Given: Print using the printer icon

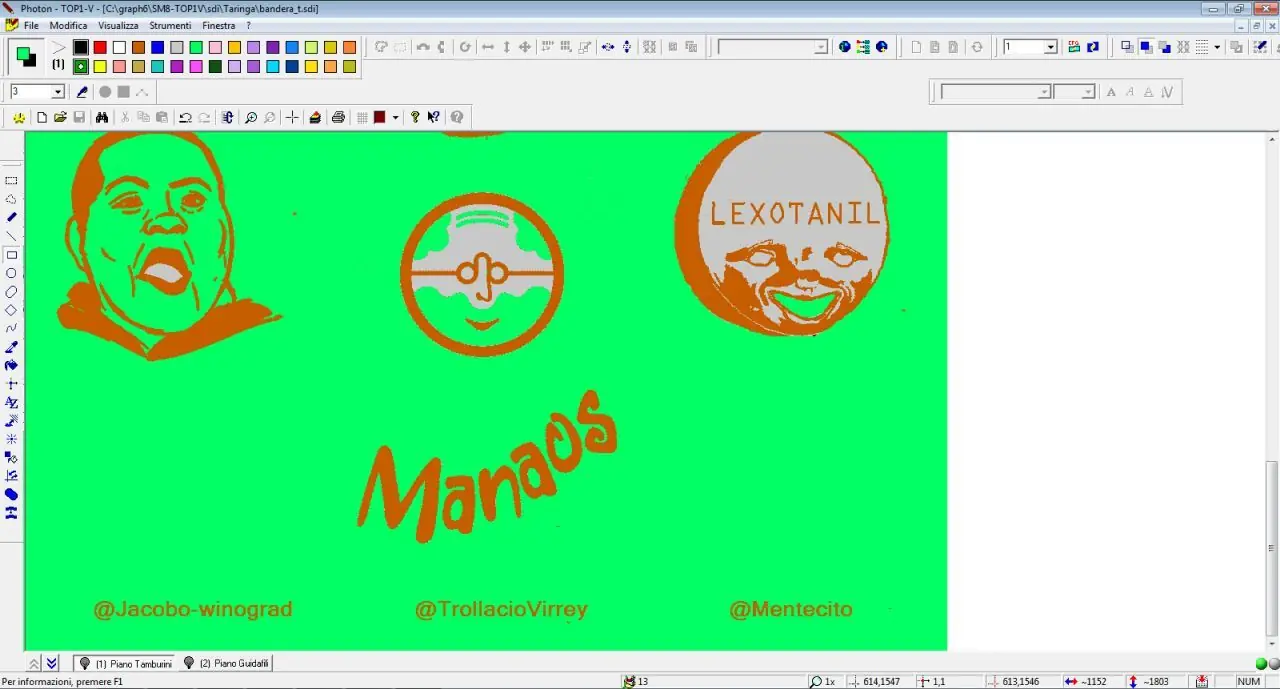Looking at the screenshot, I should [338, 117].
